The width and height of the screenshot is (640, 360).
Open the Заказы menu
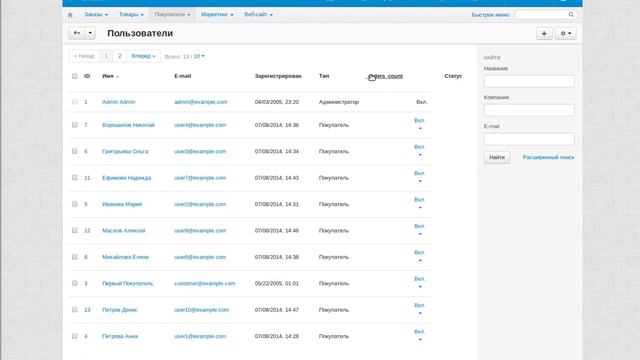(x=96, y=14)
